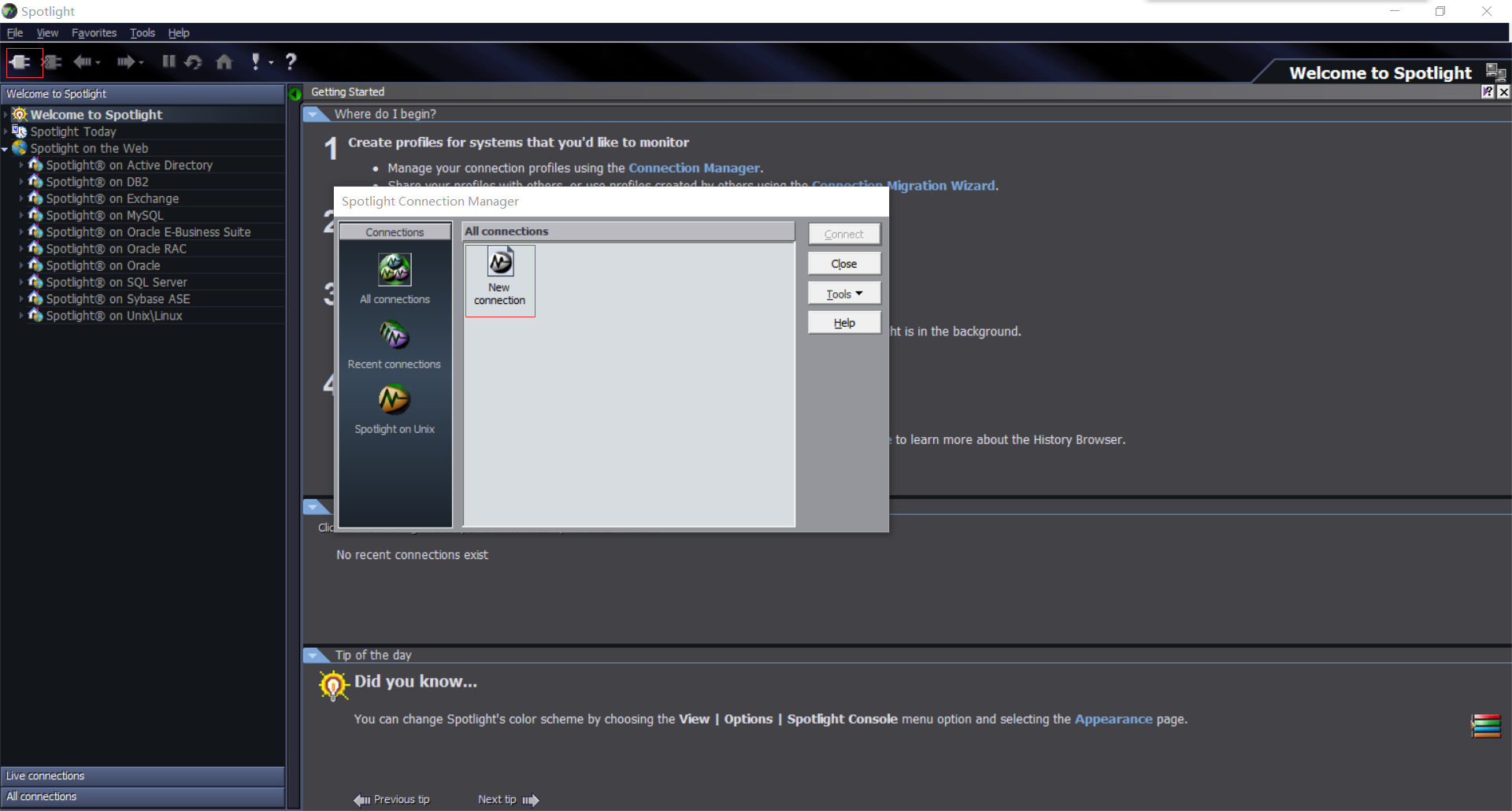
Task: Click the Spotlight app icon in title bar
Action: coord(9,11)
